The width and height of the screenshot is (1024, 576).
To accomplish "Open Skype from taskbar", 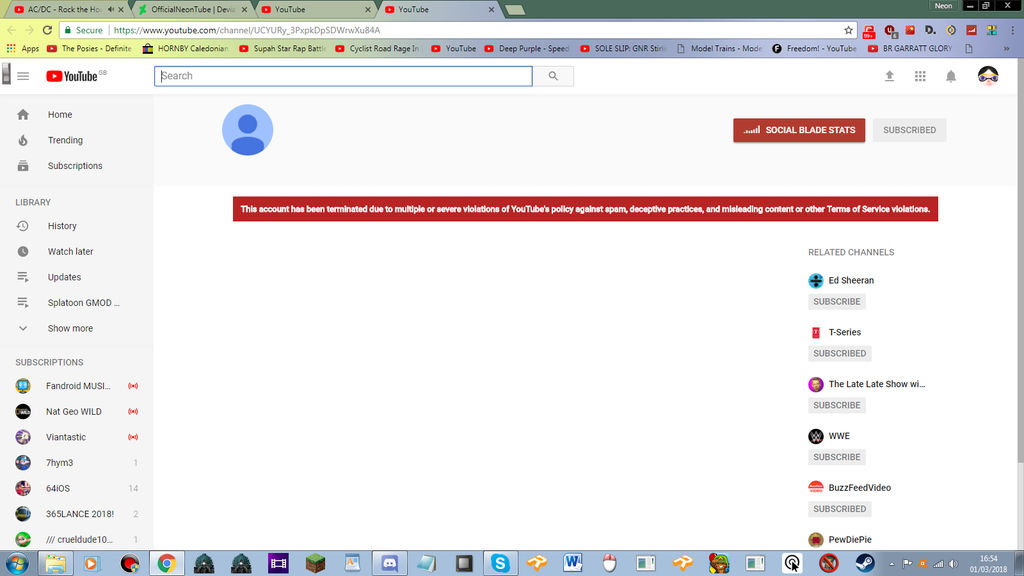I will [x=500, y=563].
